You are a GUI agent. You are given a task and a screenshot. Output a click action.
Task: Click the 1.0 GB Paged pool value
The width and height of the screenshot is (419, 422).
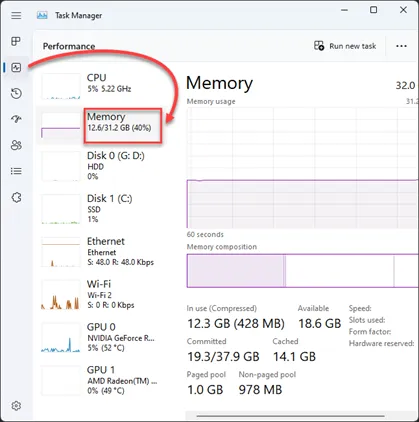point(205,390)
